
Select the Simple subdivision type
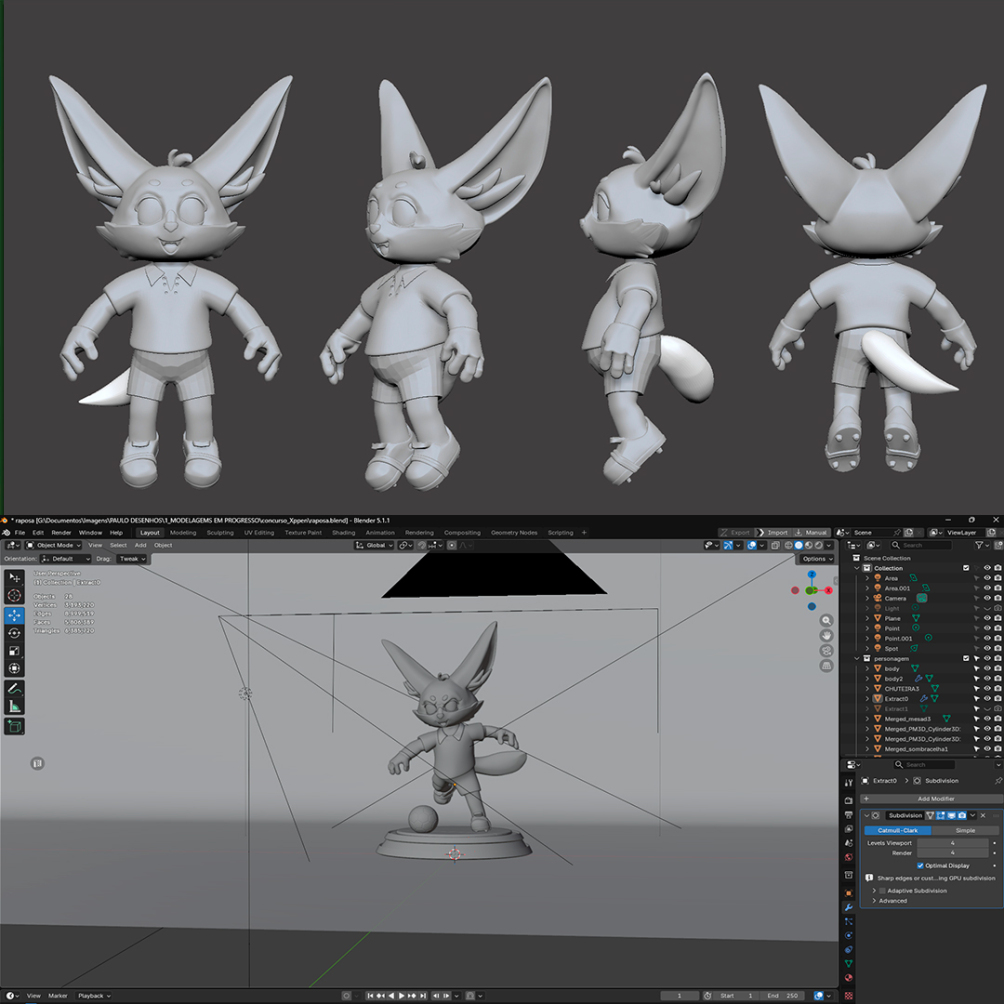pos(965,830)
